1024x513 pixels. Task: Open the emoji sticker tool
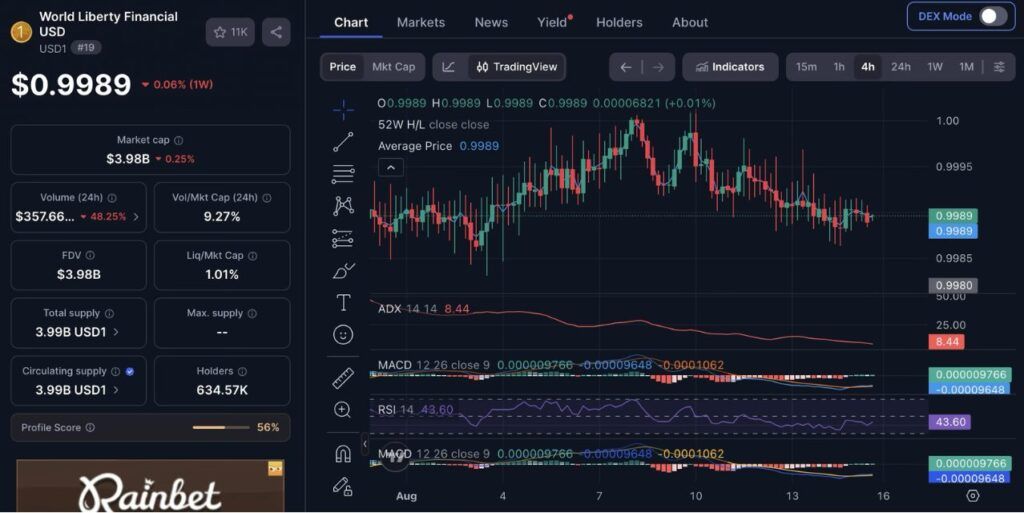tap(344, 335)
